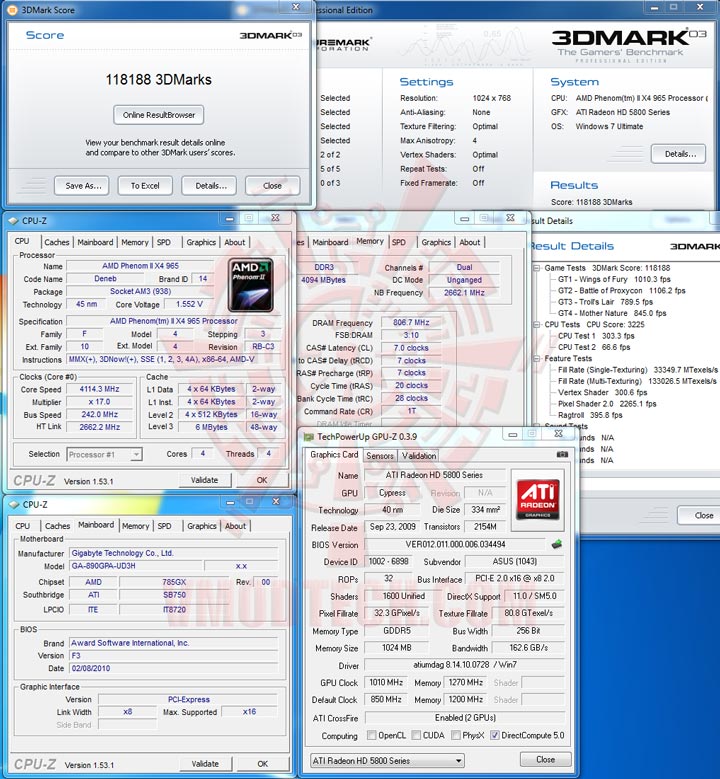Click OK in the top CPU-Z window
720x779 pixels.
click(x=262, y=480)
